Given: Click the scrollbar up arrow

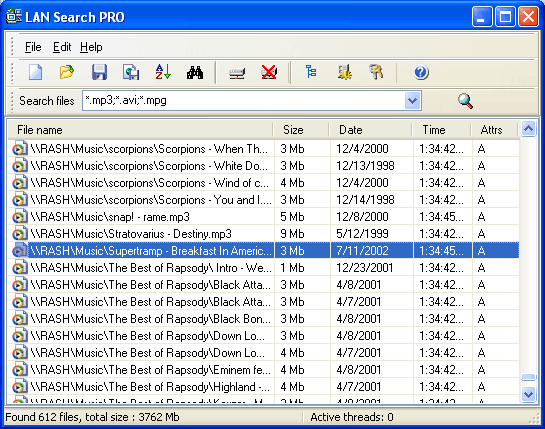Looking at the screenshot, I should point(529,129).
